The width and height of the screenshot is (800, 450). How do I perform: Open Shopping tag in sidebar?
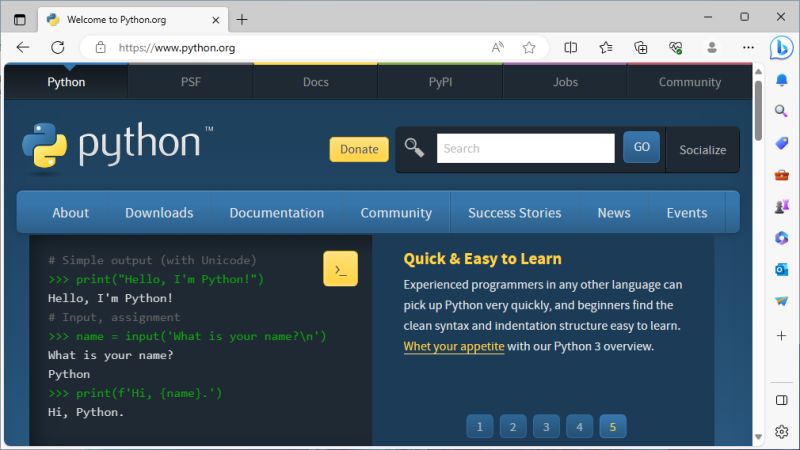pyautogui.click(x=781, y=143)
